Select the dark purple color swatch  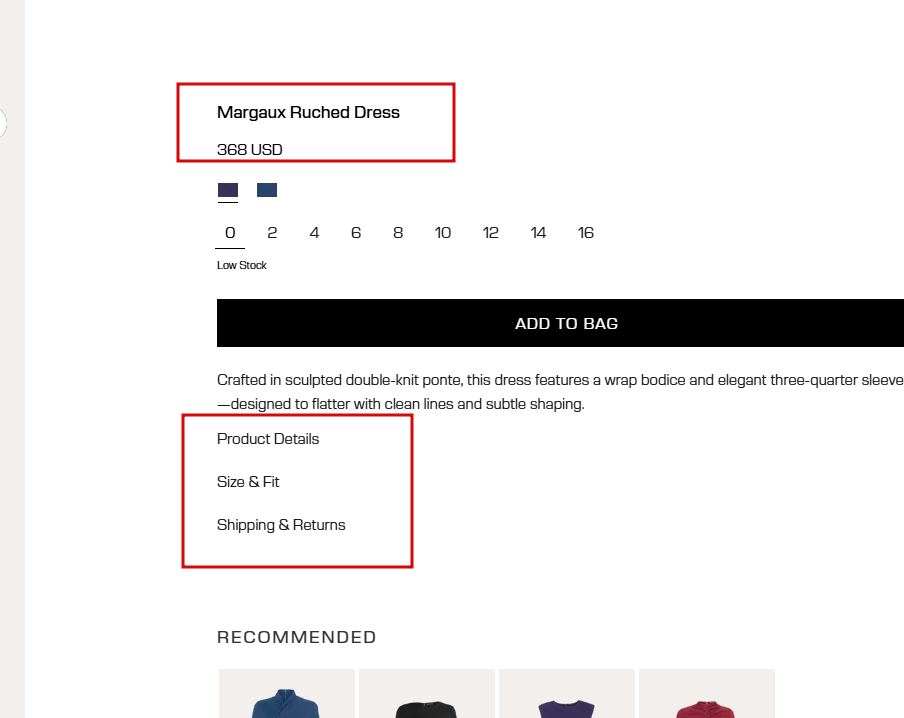pyautogui.click(x=228, y=190)
